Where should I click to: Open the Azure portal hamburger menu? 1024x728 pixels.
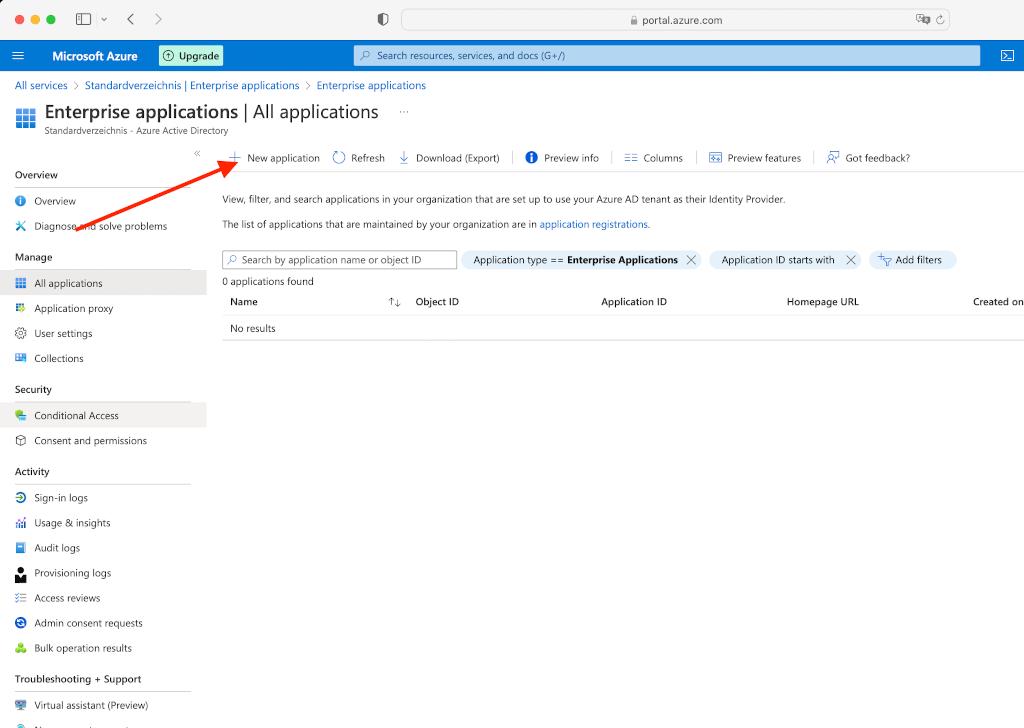point(18,55)
